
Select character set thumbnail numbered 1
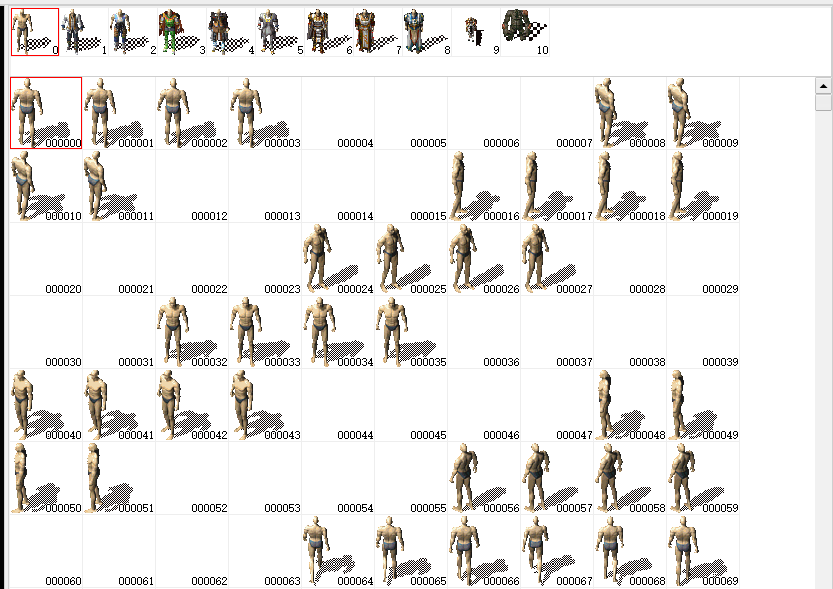83,32
